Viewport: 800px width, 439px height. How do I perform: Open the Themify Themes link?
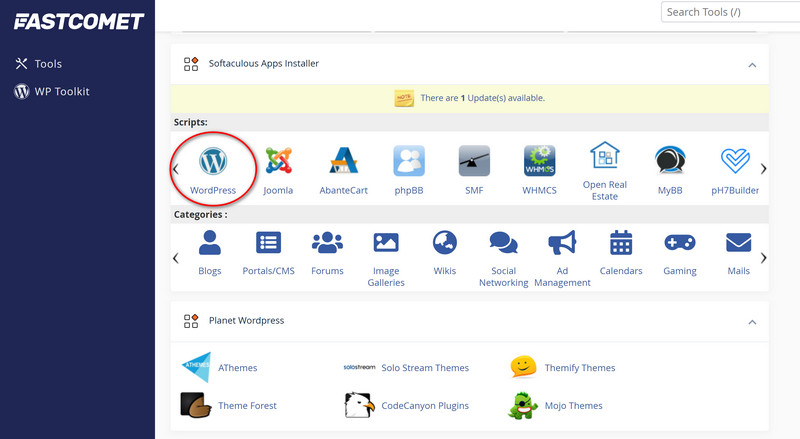point(580,368)
